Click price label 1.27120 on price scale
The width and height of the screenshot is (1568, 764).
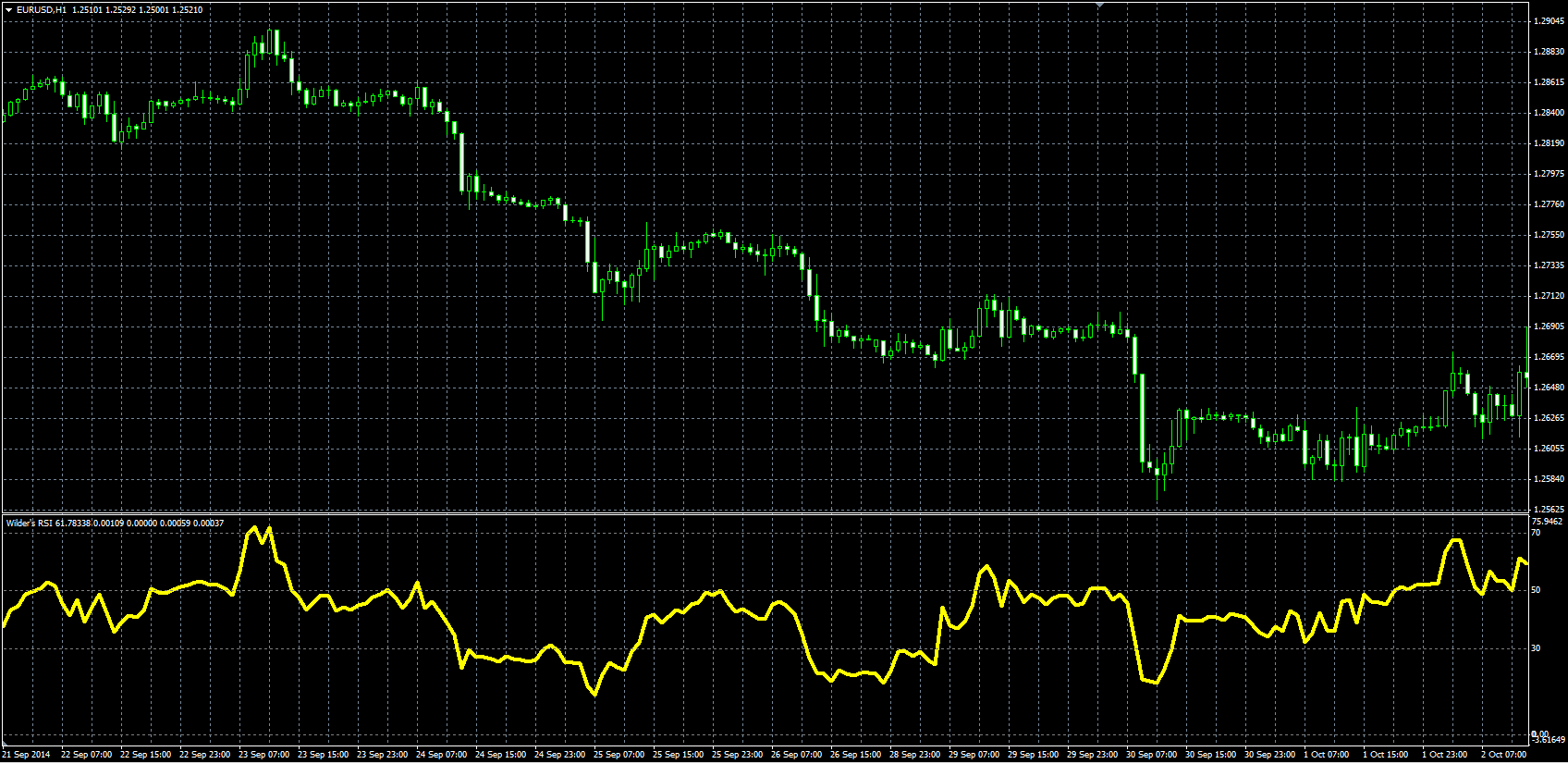(x=1549, y=296)
